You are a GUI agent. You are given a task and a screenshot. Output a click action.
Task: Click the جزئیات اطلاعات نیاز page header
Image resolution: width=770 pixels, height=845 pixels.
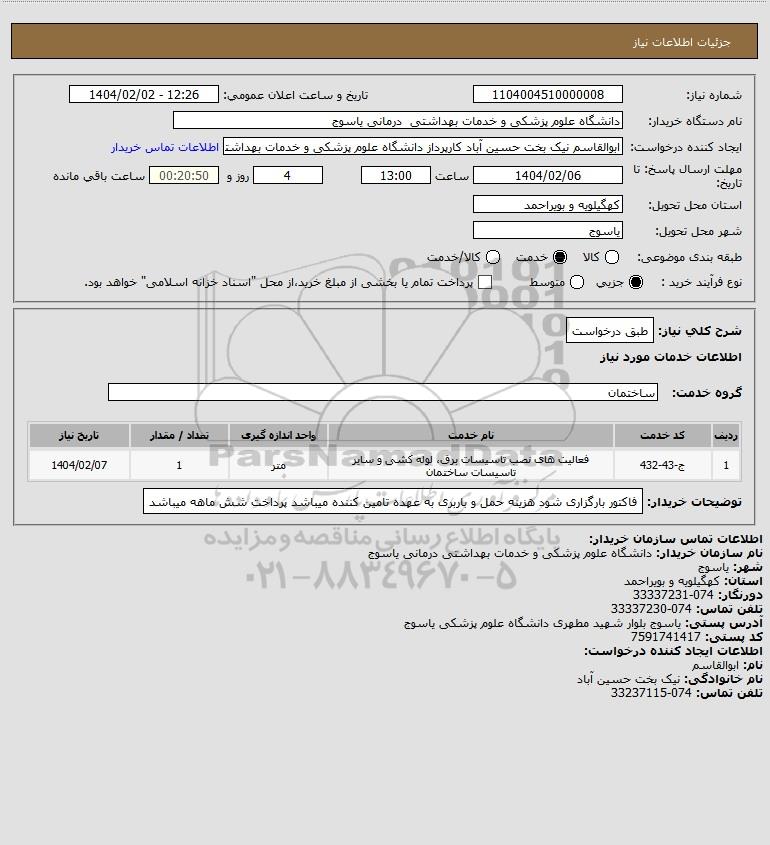pyautogui.click(x=682, y=43)
